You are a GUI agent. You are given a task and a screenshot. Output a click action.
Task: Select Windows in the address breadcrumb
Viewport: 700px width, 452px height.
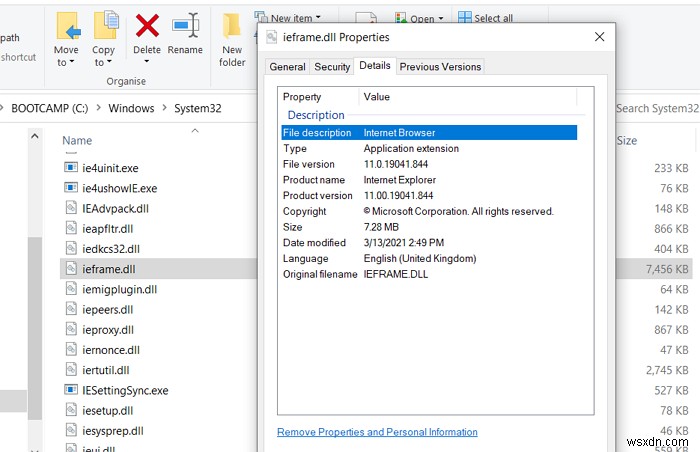[131, 108]
